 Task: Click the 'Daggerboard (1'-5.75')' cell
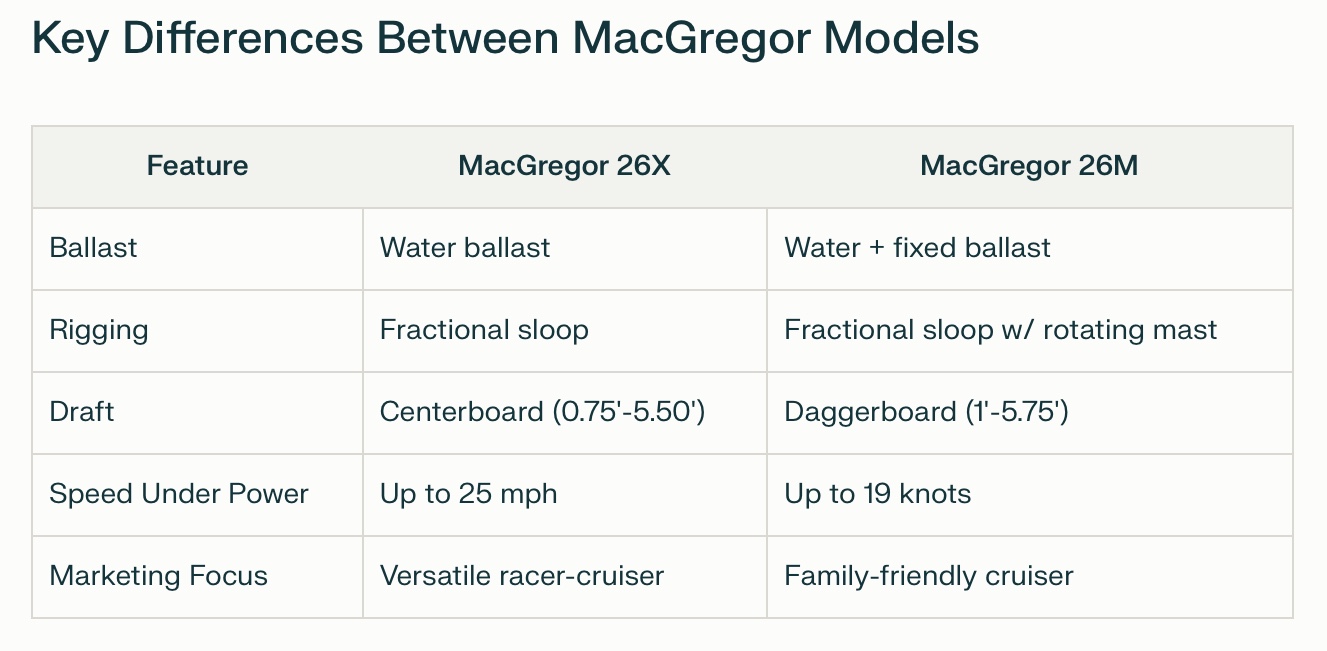click(x=926, y=412)
